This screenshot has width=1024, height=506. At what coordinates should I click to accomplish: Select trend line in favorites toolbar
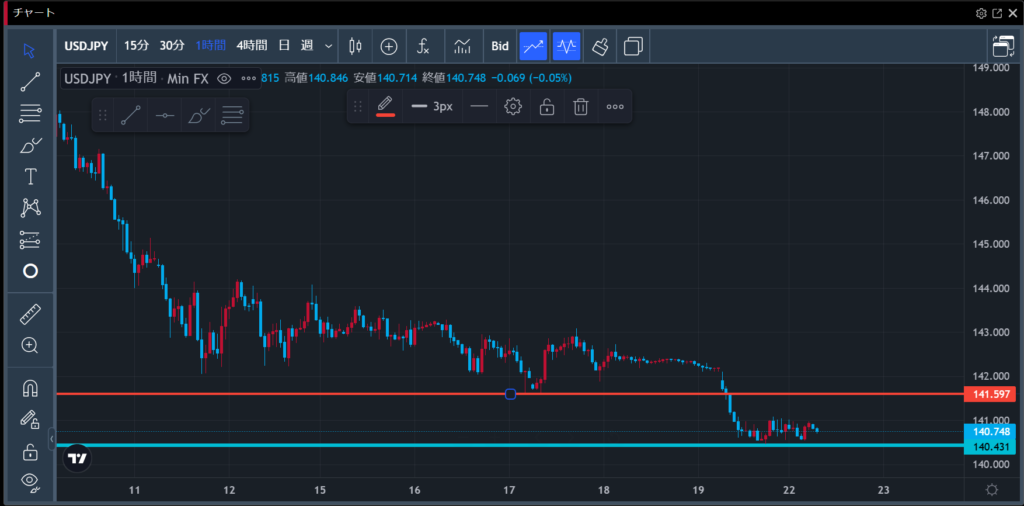(131, 116)
